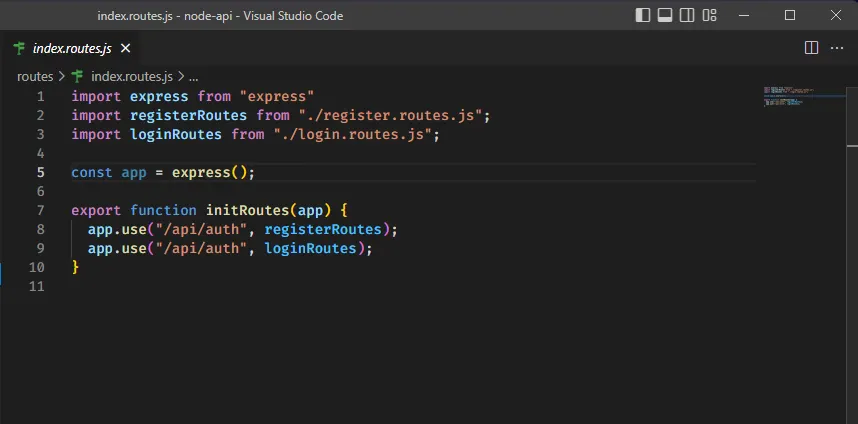Click the index.routes.js breadcrumb item

pyautogui.click(x=131, y=77)
